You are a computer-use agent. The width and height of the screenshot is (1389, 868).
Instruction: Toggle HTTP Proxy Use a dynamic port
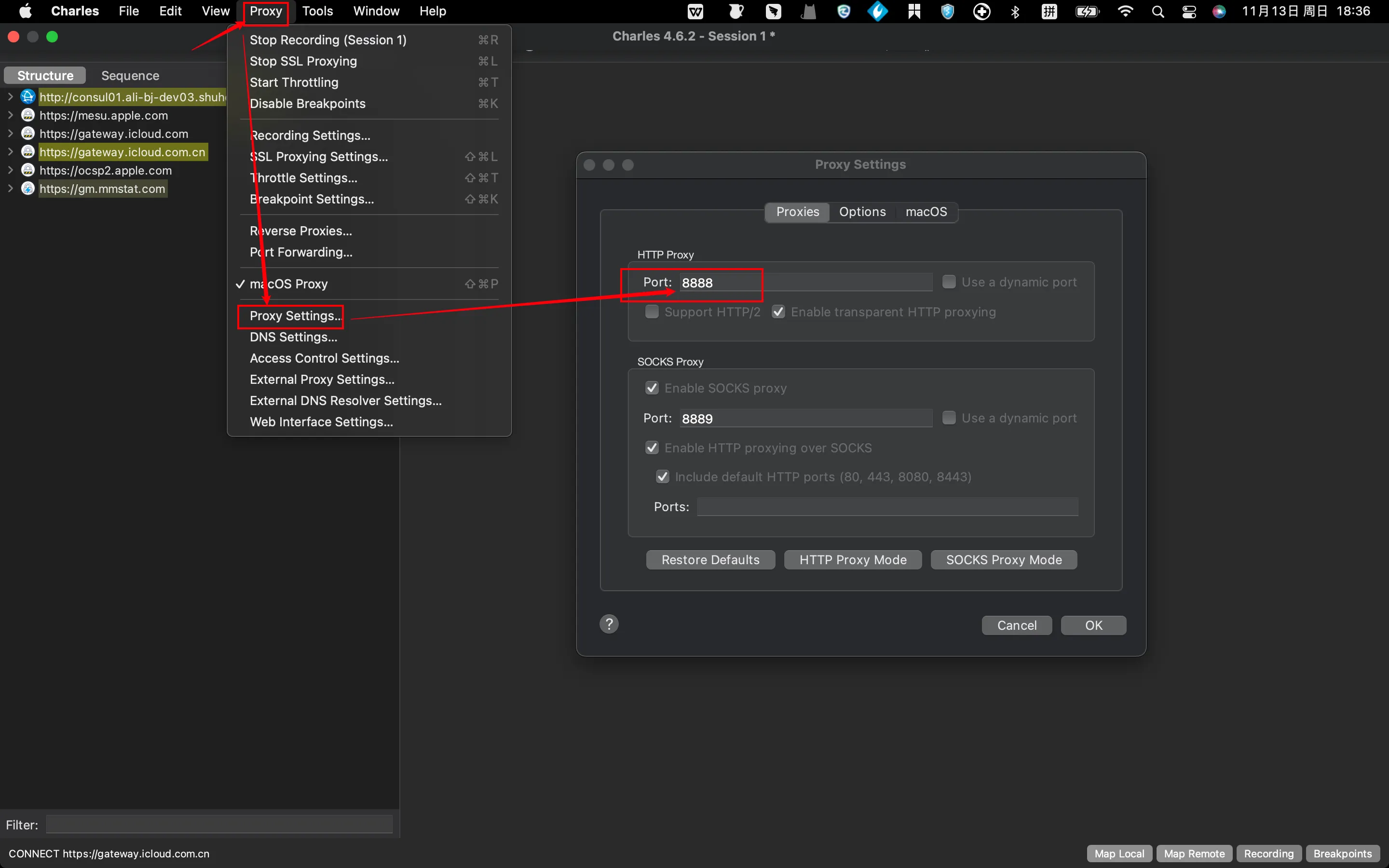pos(949,282)
